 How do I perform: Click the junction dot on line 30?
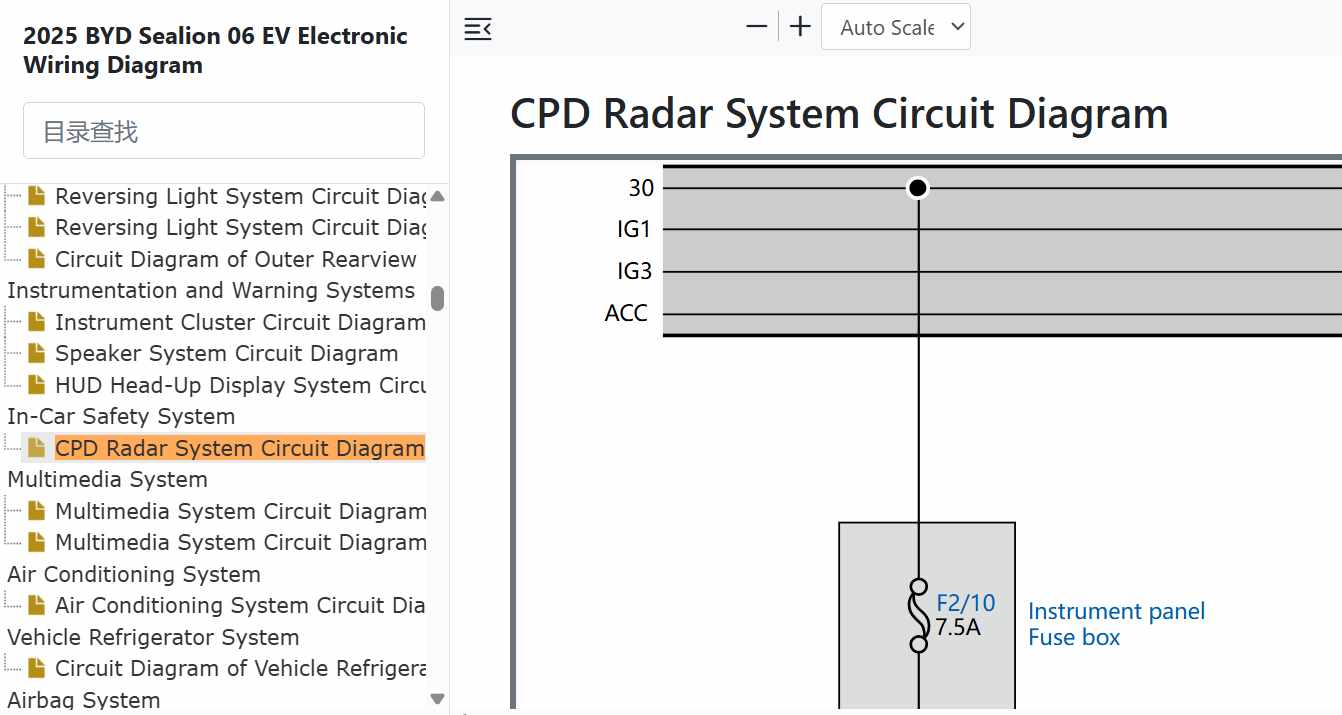tap(918, 188)
